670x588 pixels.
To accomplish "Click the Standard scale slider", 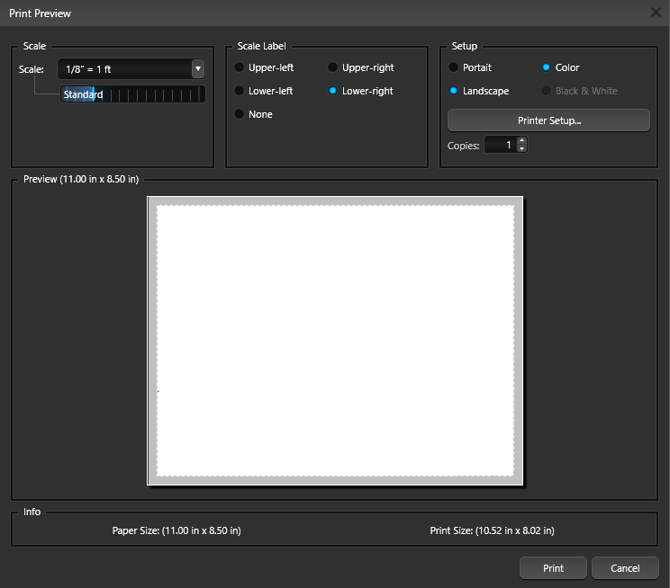I will 132,94.
